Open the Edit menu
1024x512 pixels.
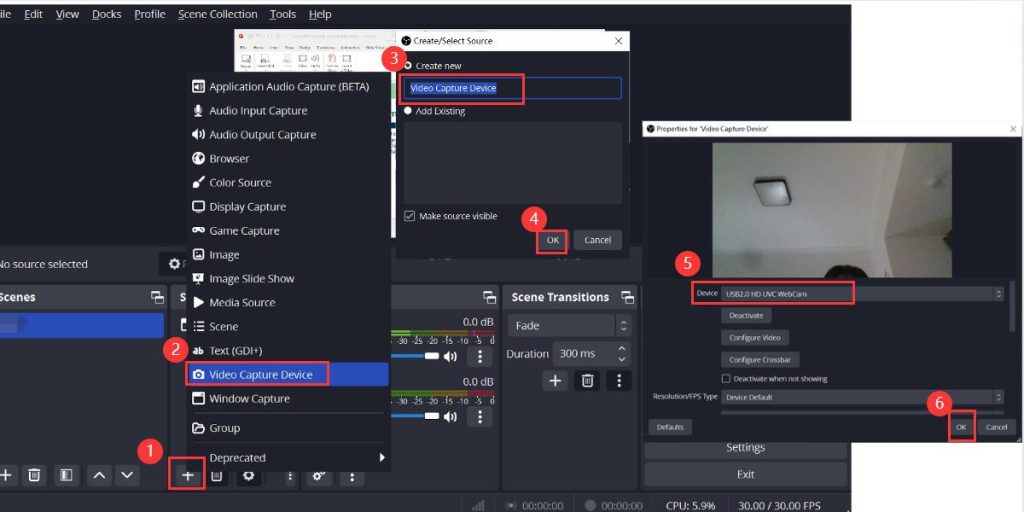tap(33, 14)
